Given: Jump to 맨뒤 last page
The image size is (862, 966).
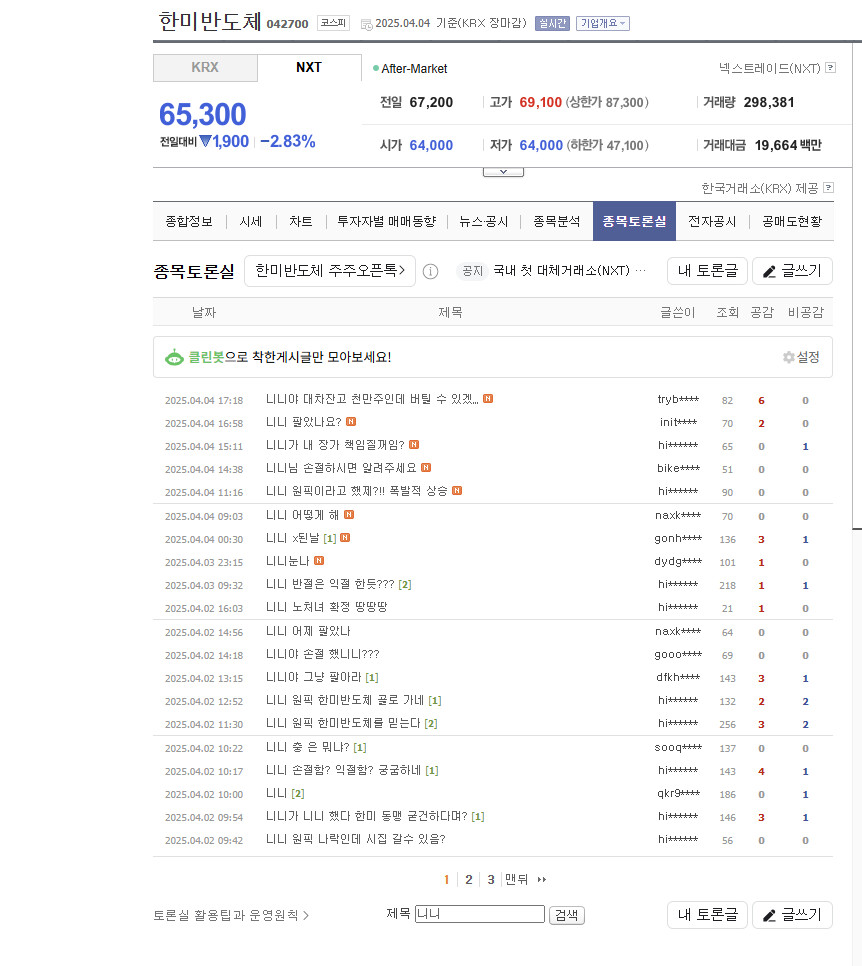Looking at the screenshot, I should (516, 880).
